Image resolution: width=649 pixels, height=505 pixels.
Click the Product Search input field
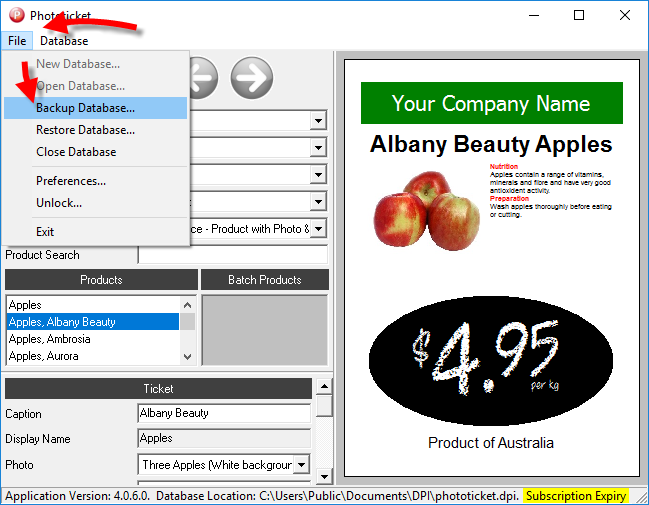(232, 255)
